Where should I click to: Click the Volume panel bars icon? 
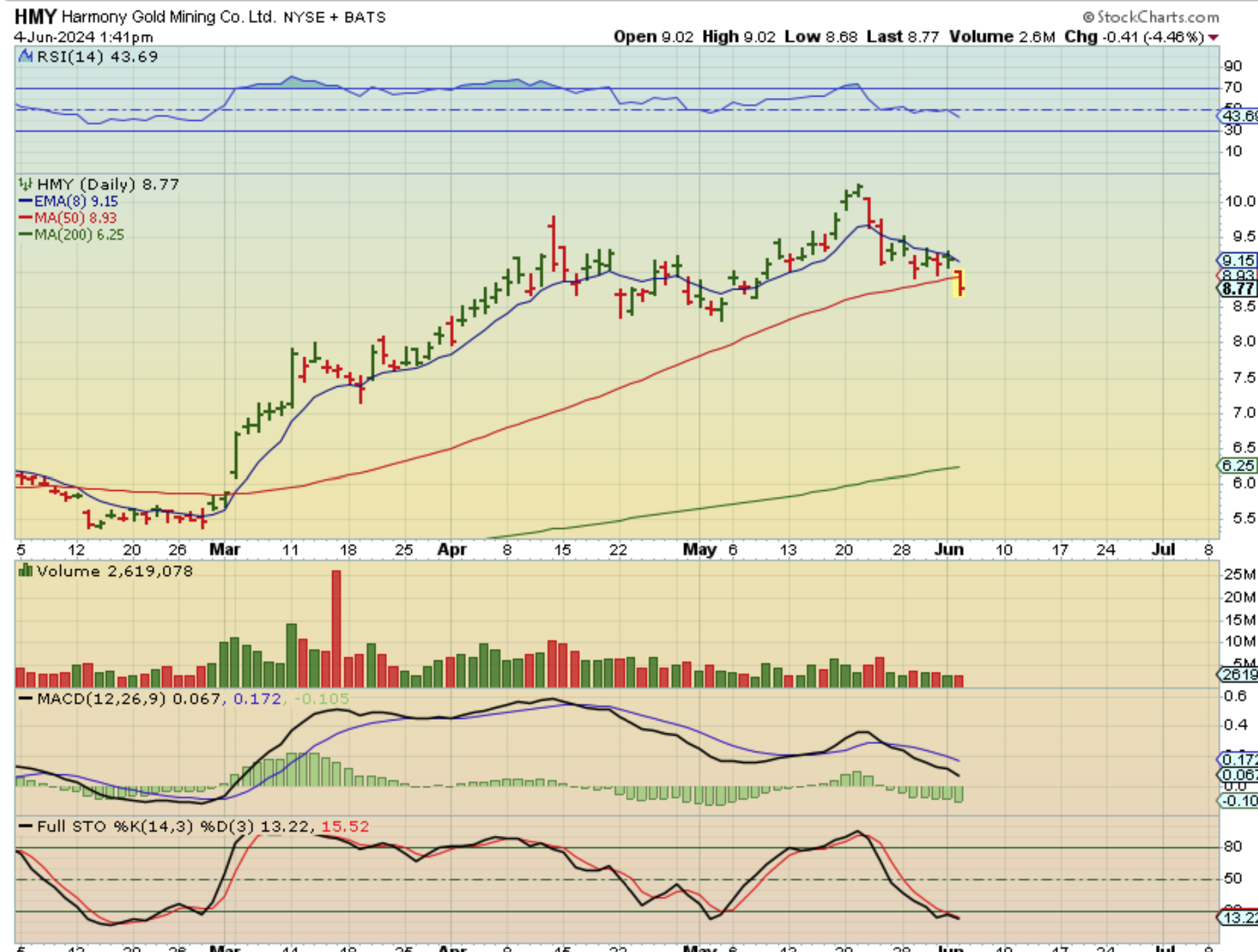(x=26, y=571)
